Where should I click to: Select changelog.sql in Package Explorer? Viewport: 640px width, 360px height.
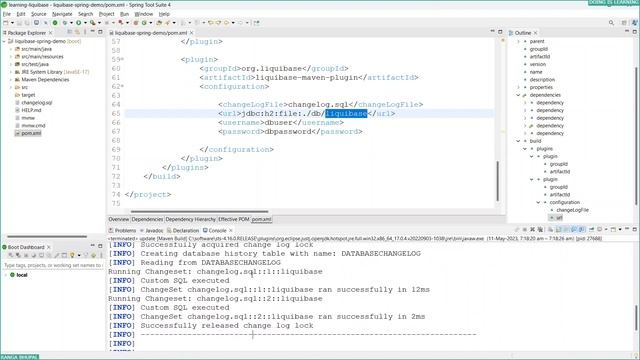[36, 103]
